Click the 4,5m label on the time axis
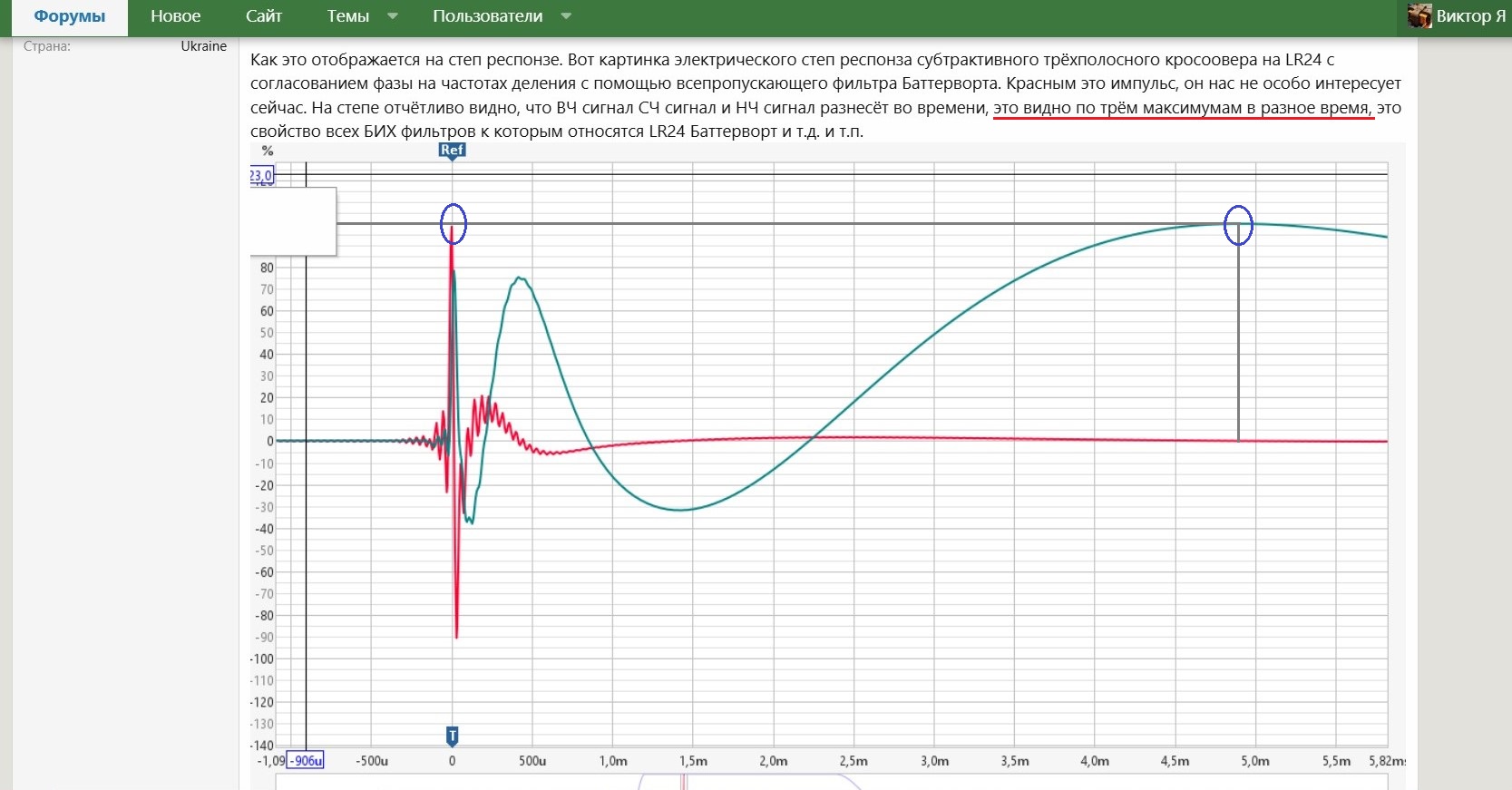1512x790 pixels. [1175, 761]
